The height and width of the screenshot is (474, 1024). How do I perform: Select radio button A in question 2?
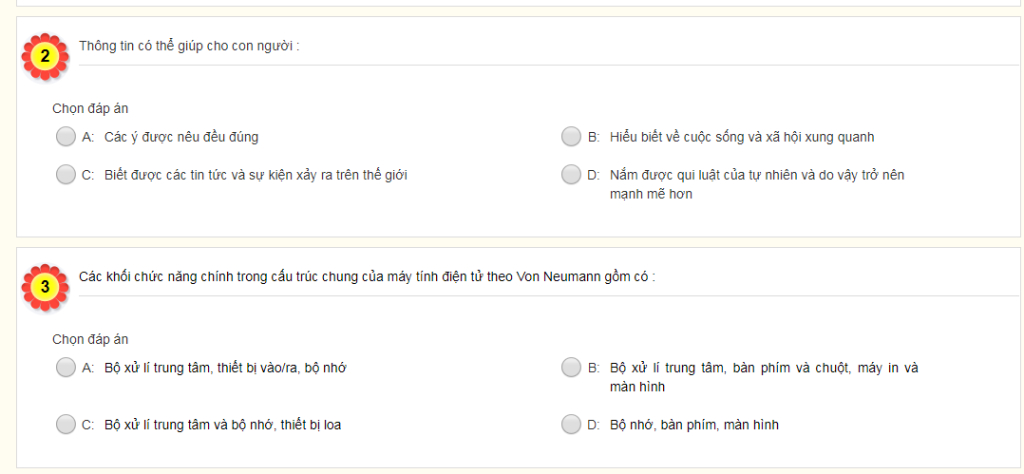65,136
